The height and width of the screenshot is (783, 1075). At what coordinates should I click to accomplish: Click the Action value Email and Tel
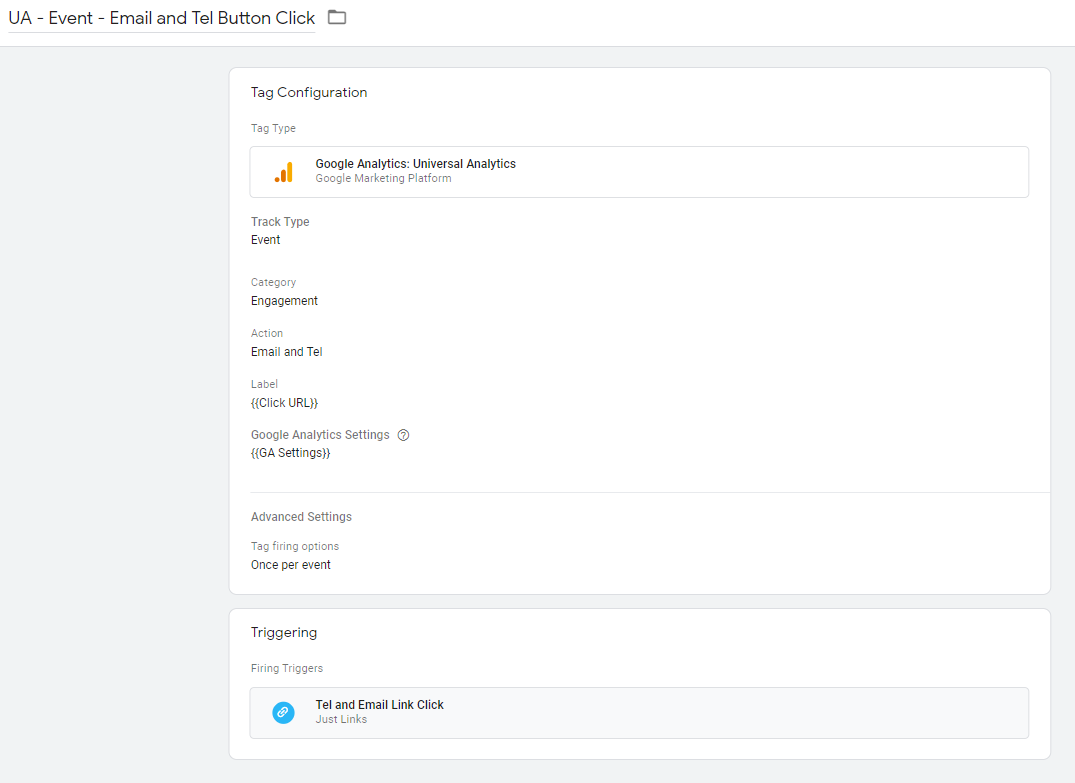coord(286,352)
